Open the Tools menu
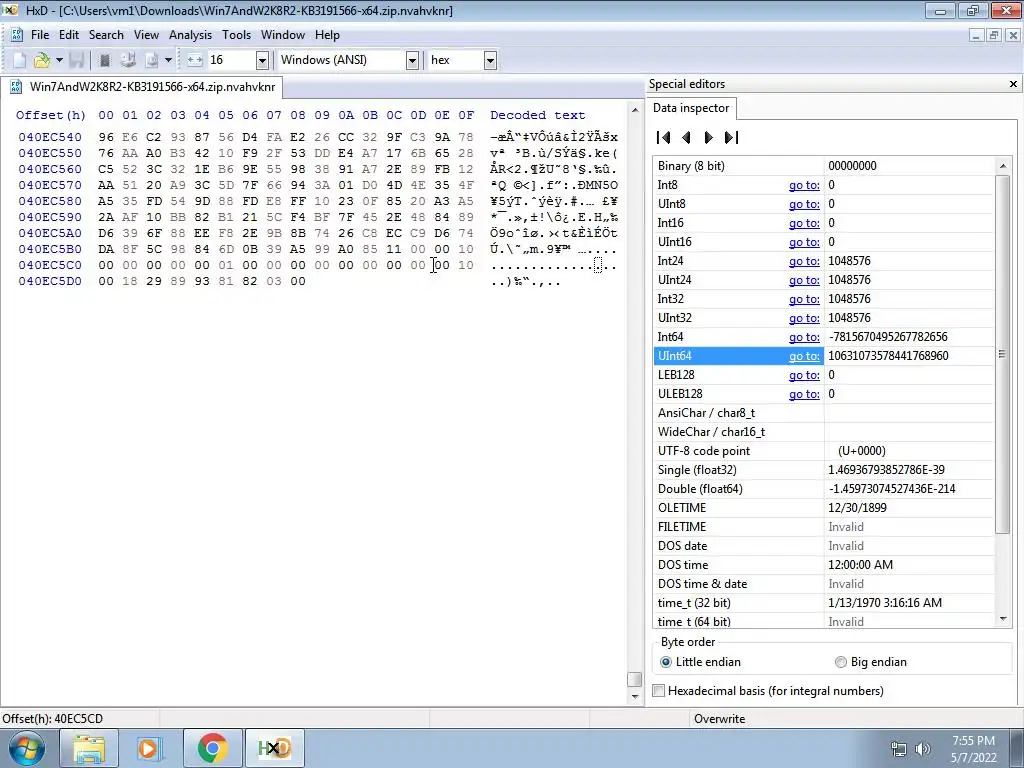This screenshot has width=1024, height=768. pyautogui.click(x=236, y=35)
